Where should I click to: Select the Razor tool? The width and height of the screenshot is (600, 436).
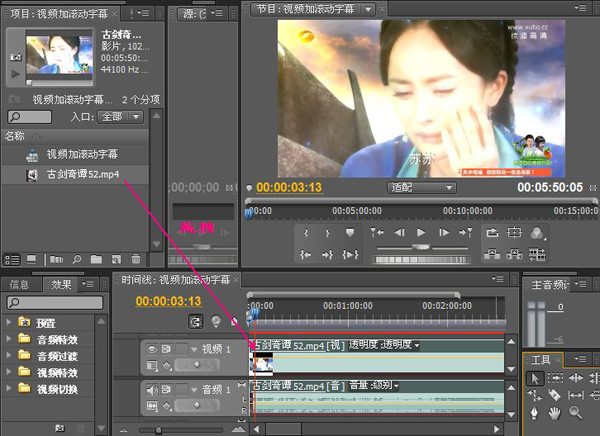click(555, 395)
